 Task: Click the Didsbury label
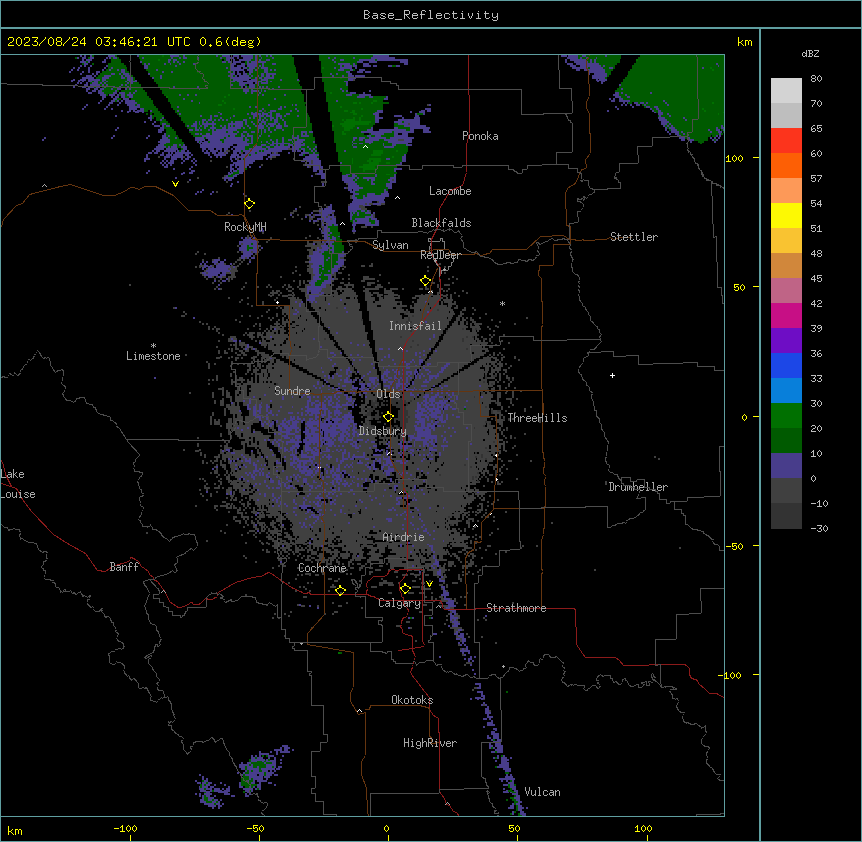(x=383, y=431)
